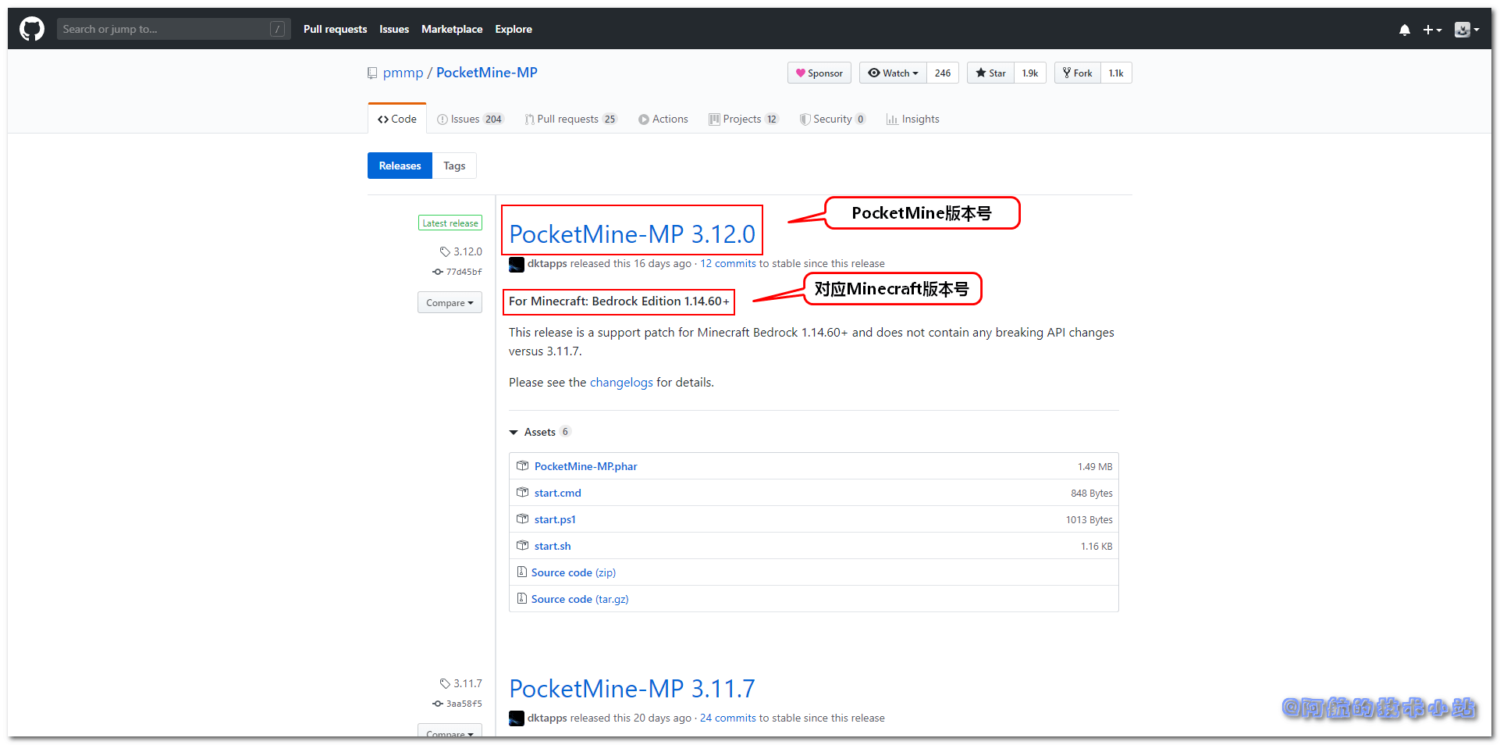The width and height of the screenshot is (1500, 745).
Task: Open dktapps' profile avatar
Action: pos(516,263)
